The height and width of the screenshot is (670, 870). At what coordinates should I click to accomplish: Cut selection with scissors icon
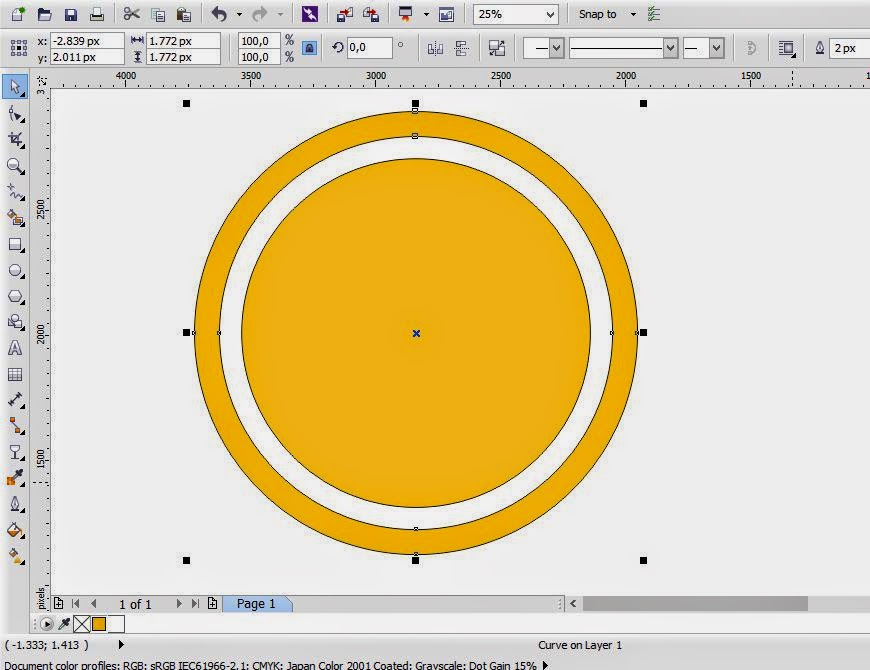(x=131, y=14)
